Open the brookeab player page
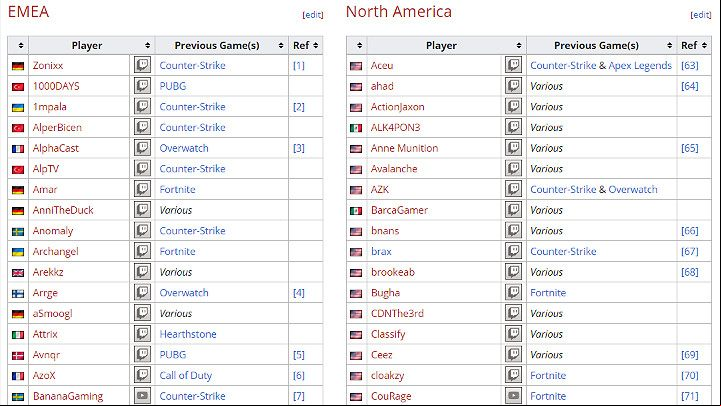 (x=393, y=272)
